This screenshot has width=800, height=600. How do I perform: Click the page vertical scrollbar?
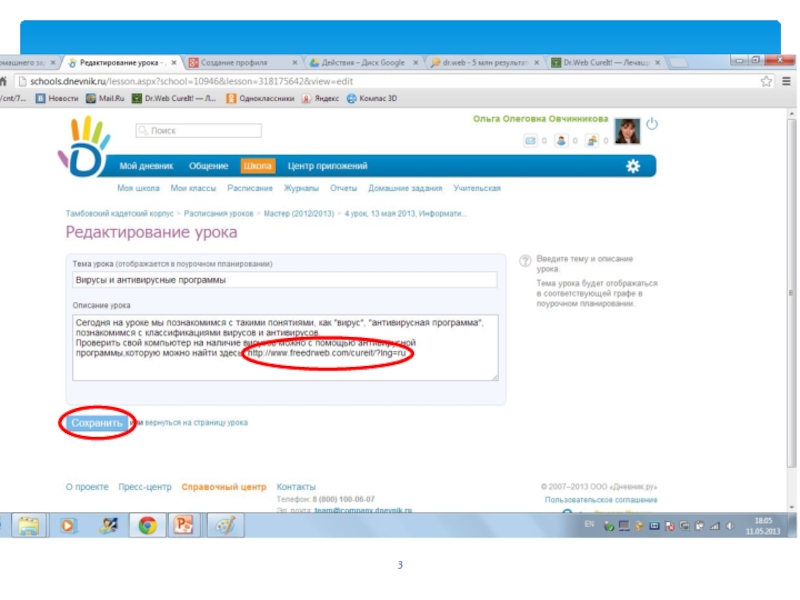point(791,292)
